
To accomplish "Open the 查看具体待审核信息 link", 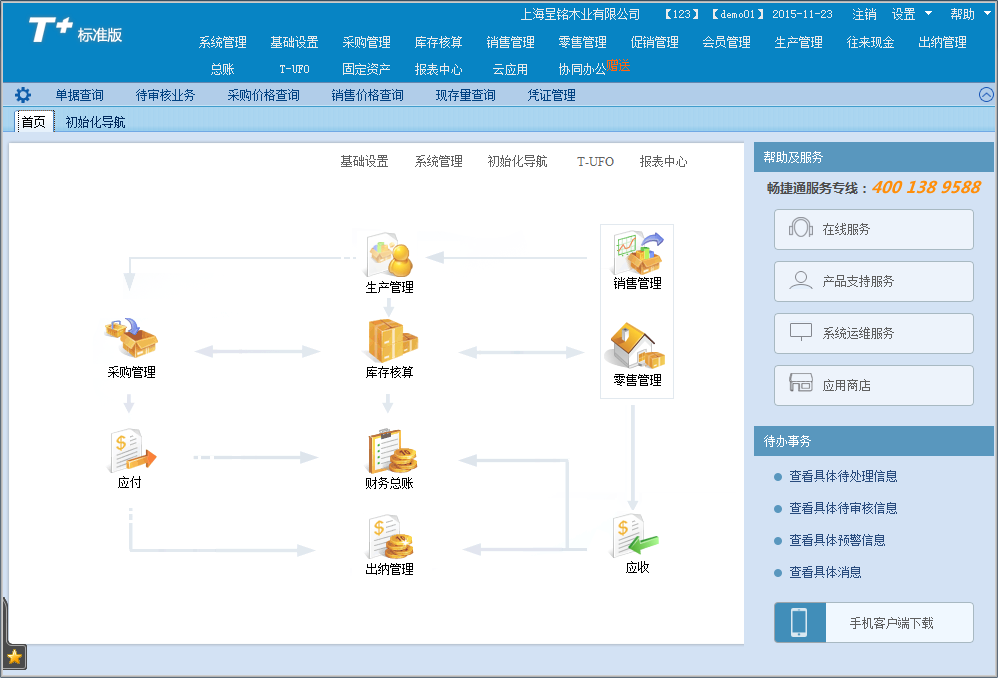I will point(843,508).
